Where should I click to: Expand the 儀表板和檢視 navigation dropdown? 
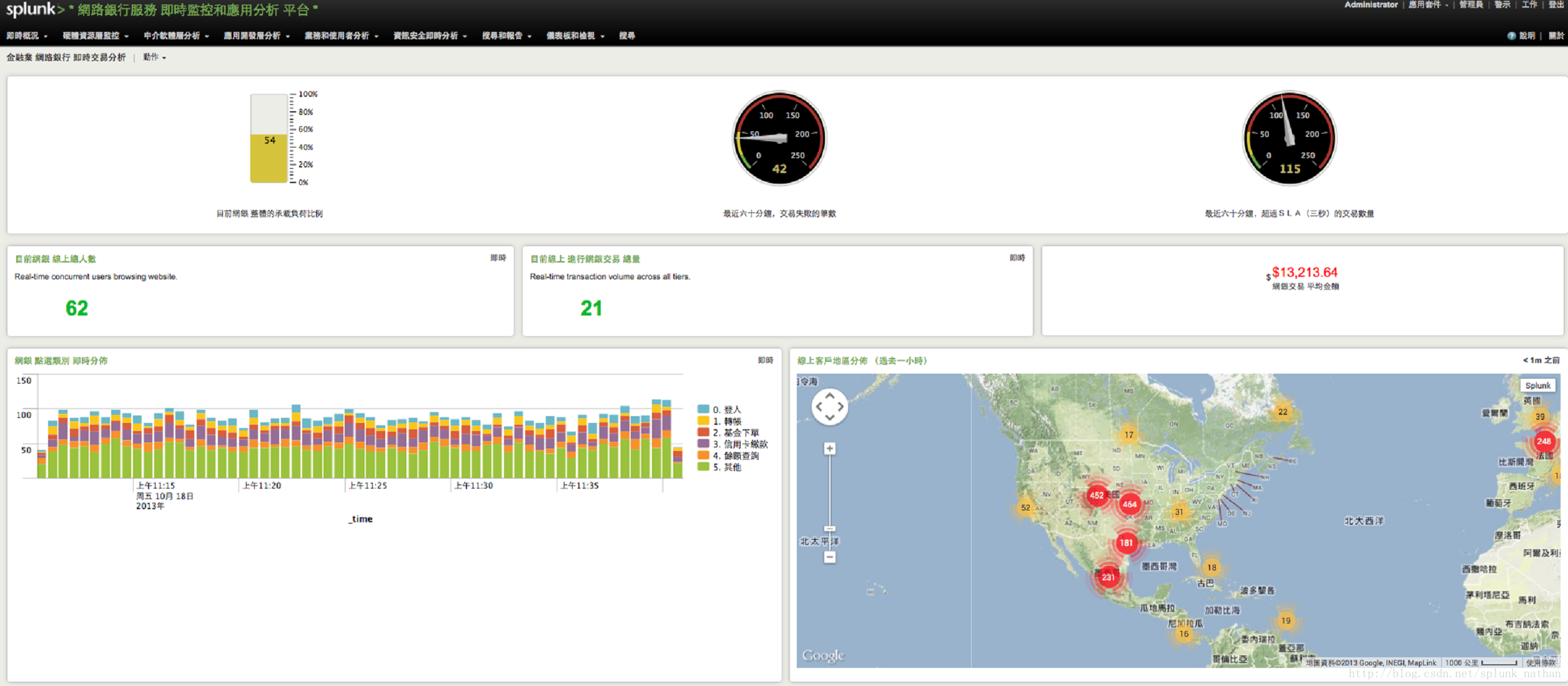coord(575,36)
